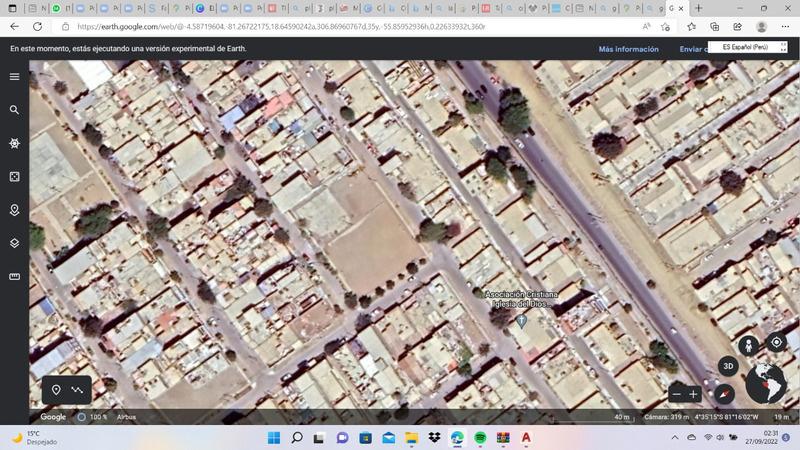Close the active Google Earth tab
This screenshot has width=800, height=450.
(x=681, y=8)
